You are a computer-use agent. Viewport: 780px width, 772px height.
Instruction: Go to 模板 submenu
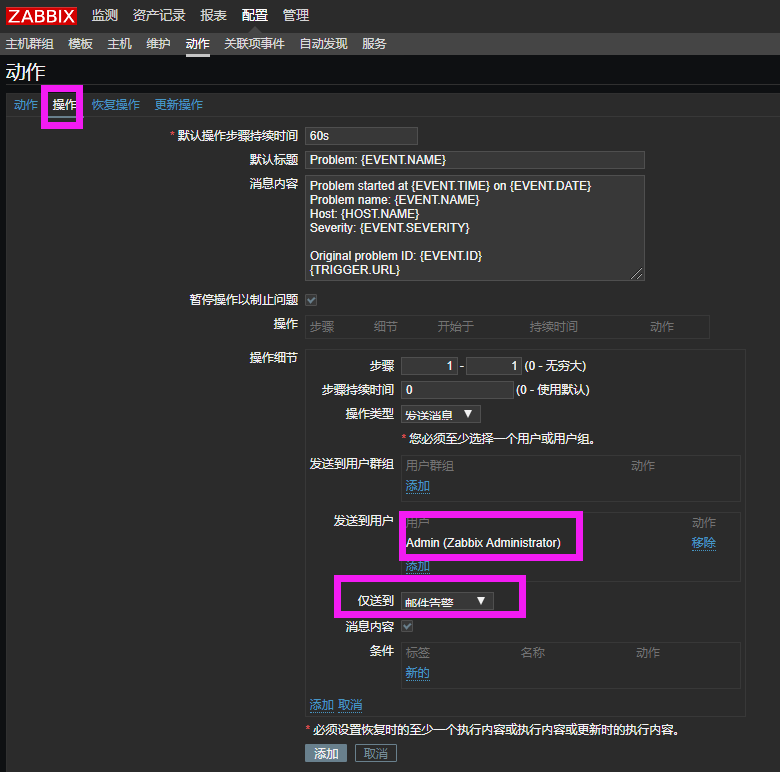tap(81, 44)
